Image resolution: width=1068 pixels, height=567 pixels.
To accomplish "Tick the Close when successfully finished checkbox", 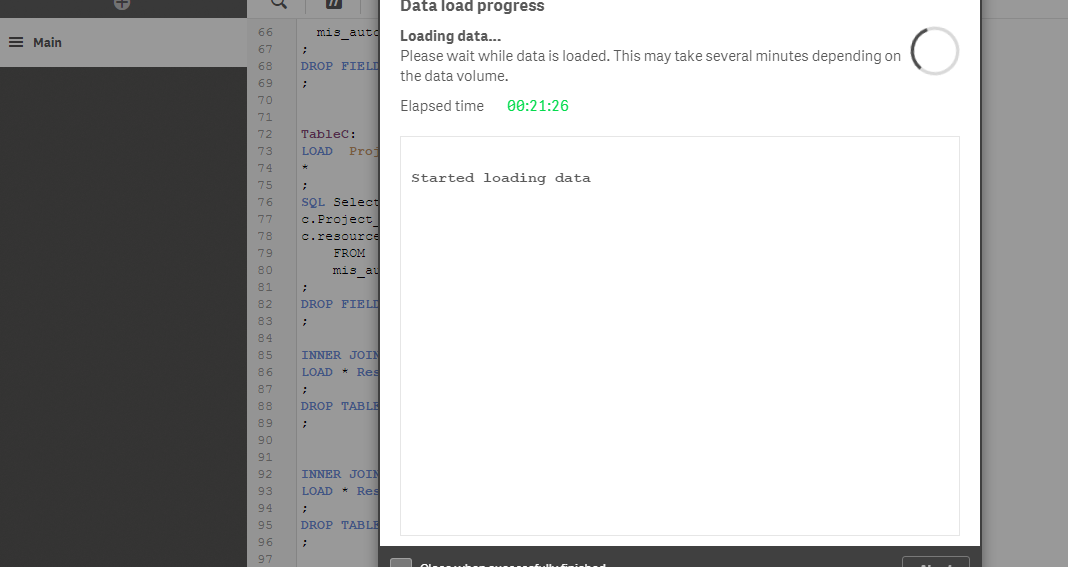I will point(401,562).
